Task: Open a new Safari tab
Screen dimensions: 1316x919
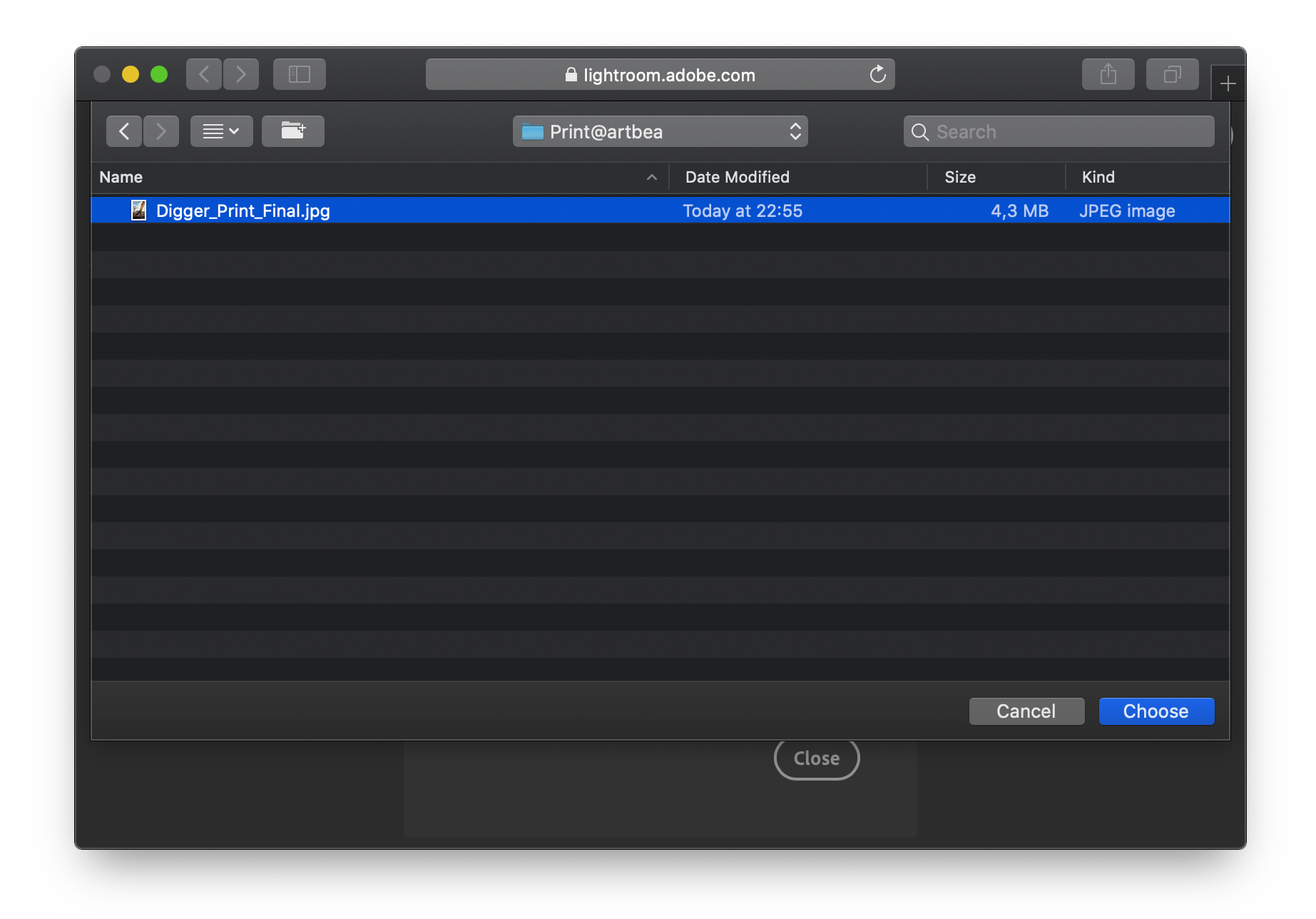Action: click(1228, 84)
